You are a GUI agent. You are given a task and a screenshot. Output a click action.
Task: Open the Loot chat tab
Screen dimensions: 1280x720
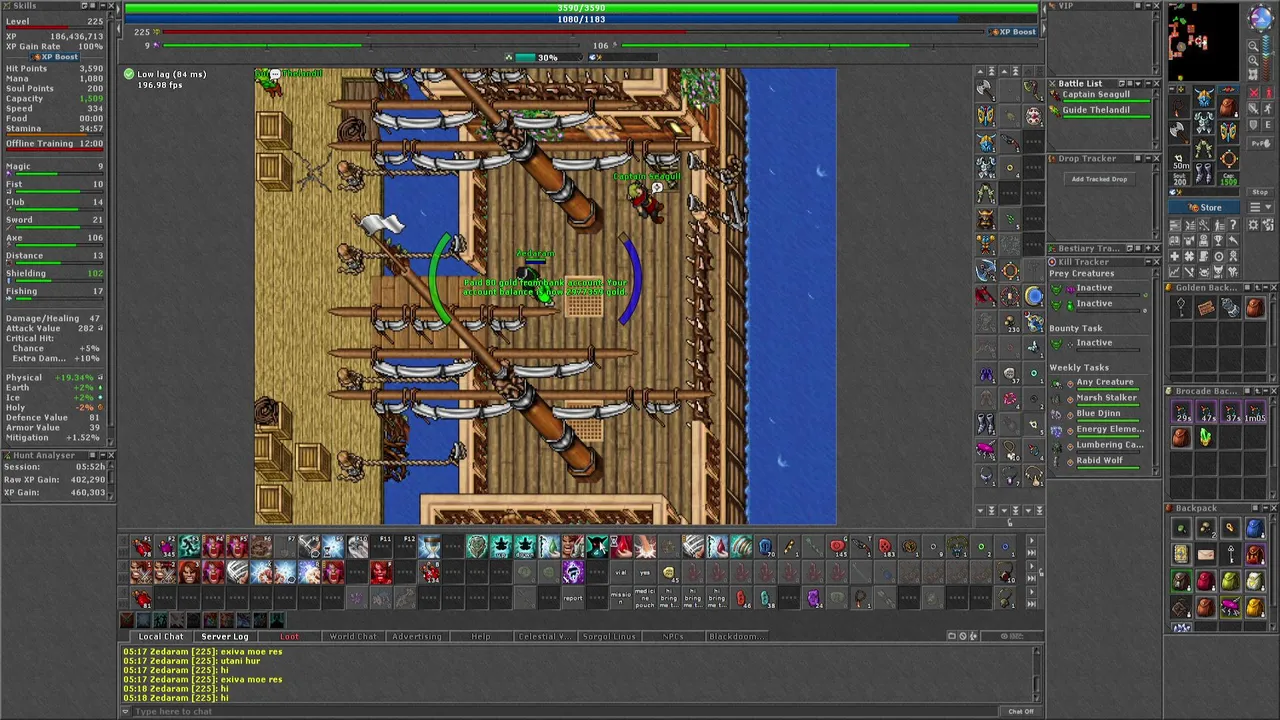click(x=289, y=636)
